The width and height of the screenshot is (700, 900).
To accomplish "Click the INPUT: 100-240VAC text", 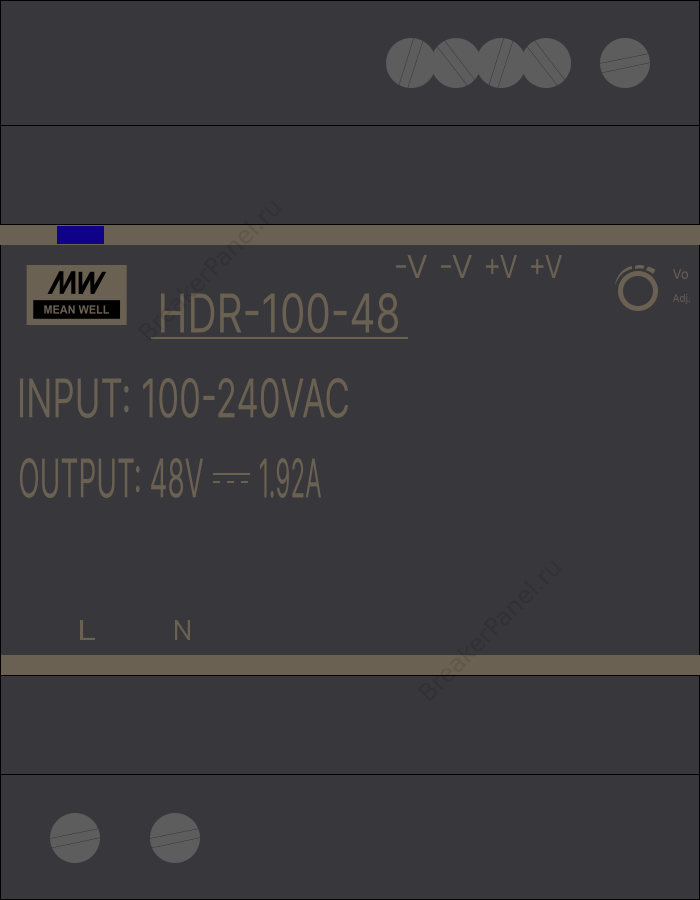I will 184,398.
